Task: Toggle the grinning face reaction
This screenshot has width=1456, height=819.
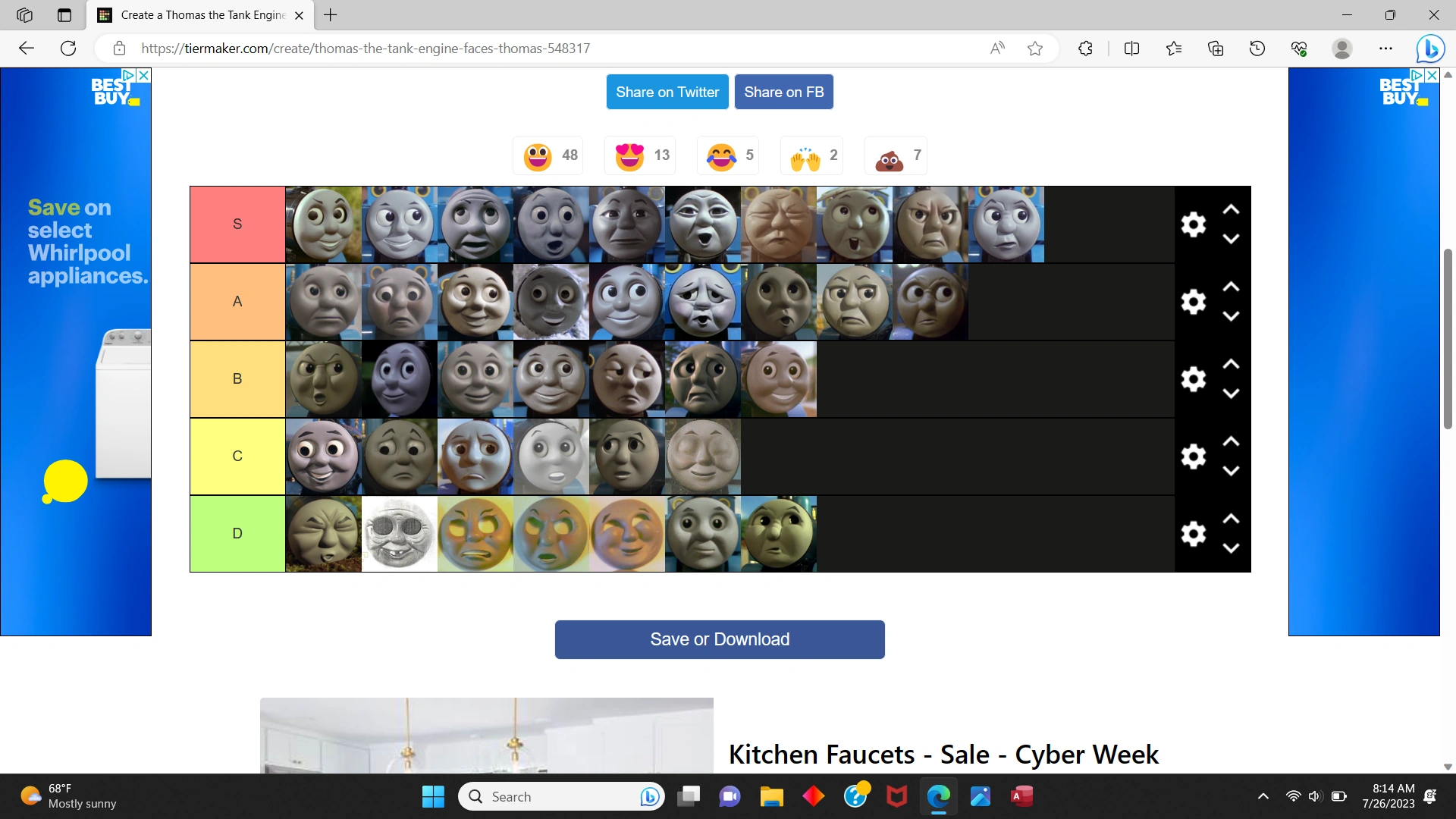Action: (538, 155)
